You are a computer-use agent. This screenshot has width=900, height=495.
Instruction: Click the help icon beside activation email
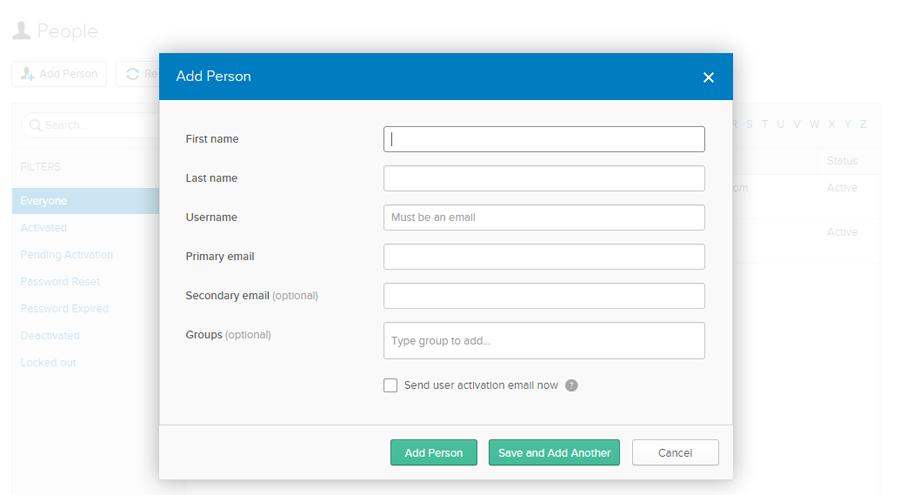coord(571,385)
